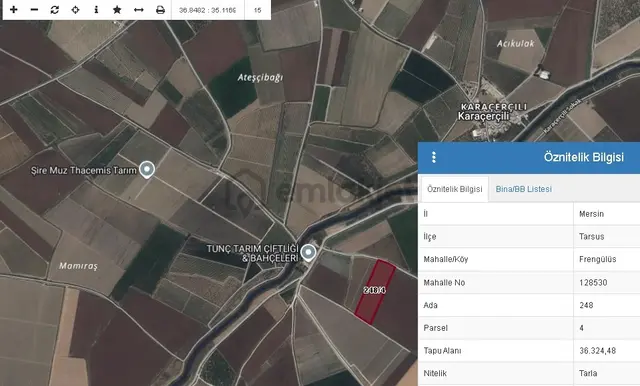The image size is (640, 386).
Task: Click the Mahalle/Köy row label
Action: click(x=446, y=259)
